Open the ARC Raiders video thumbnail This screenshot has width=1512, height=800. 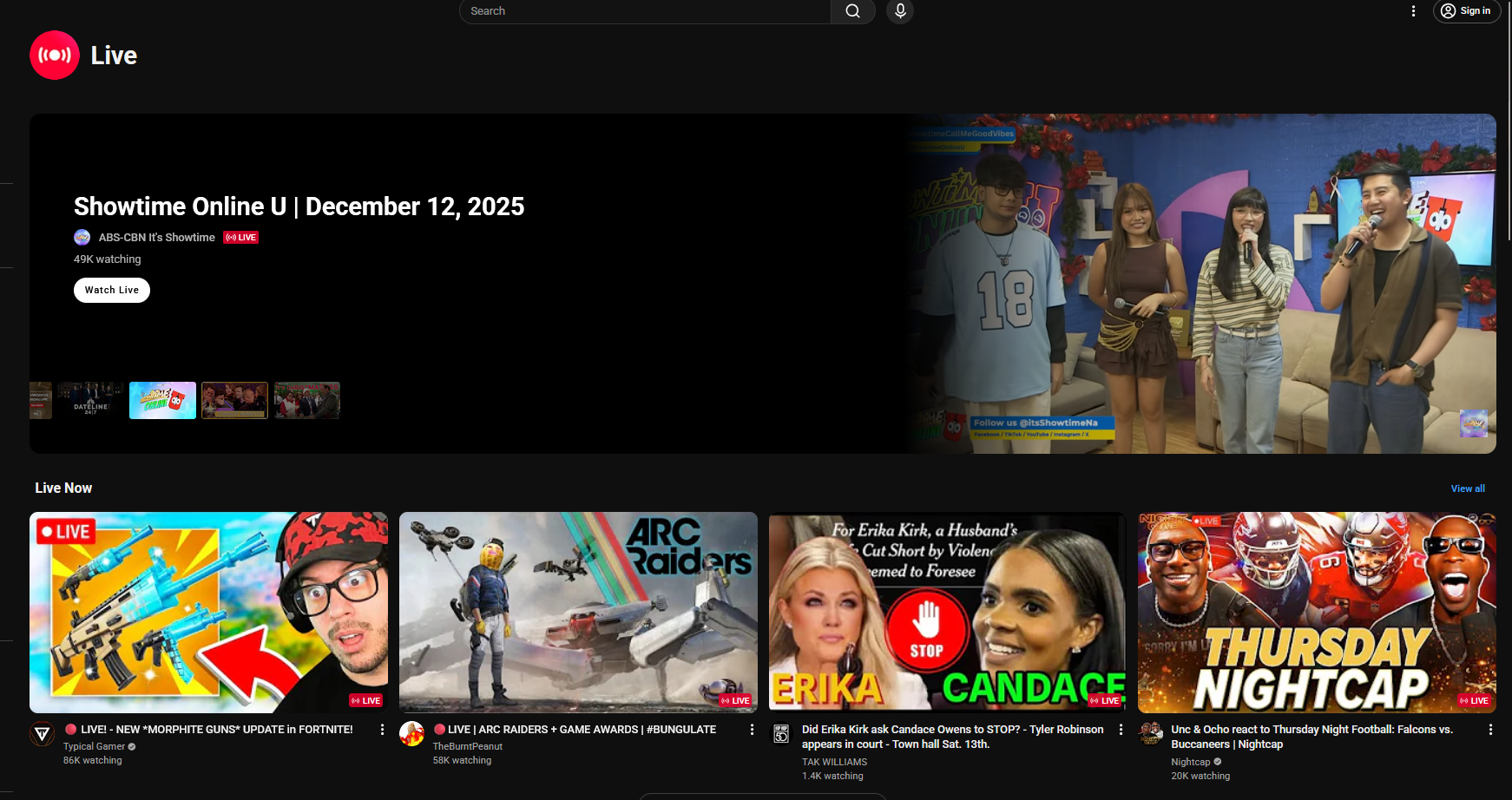coord(578,613)
